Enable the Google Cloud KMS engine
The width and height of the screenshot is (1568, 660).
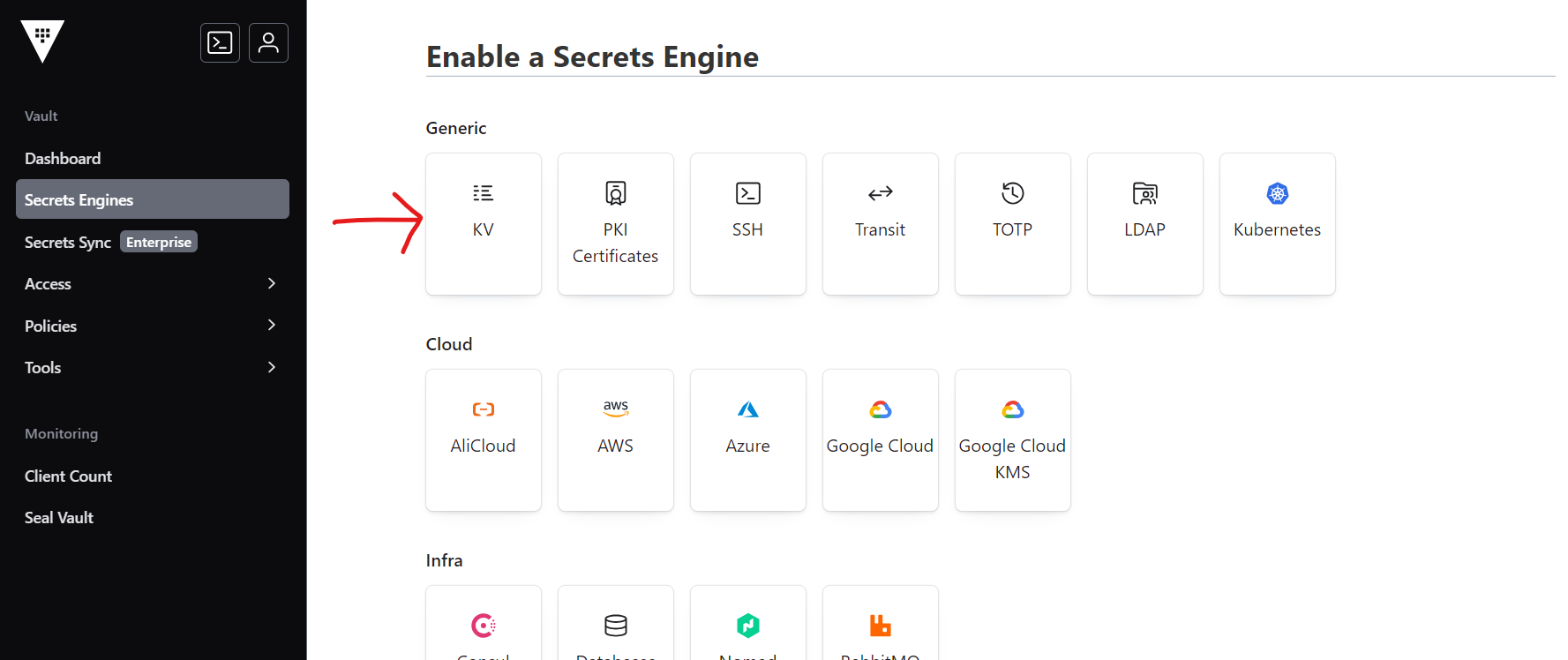coord(1012,439)
